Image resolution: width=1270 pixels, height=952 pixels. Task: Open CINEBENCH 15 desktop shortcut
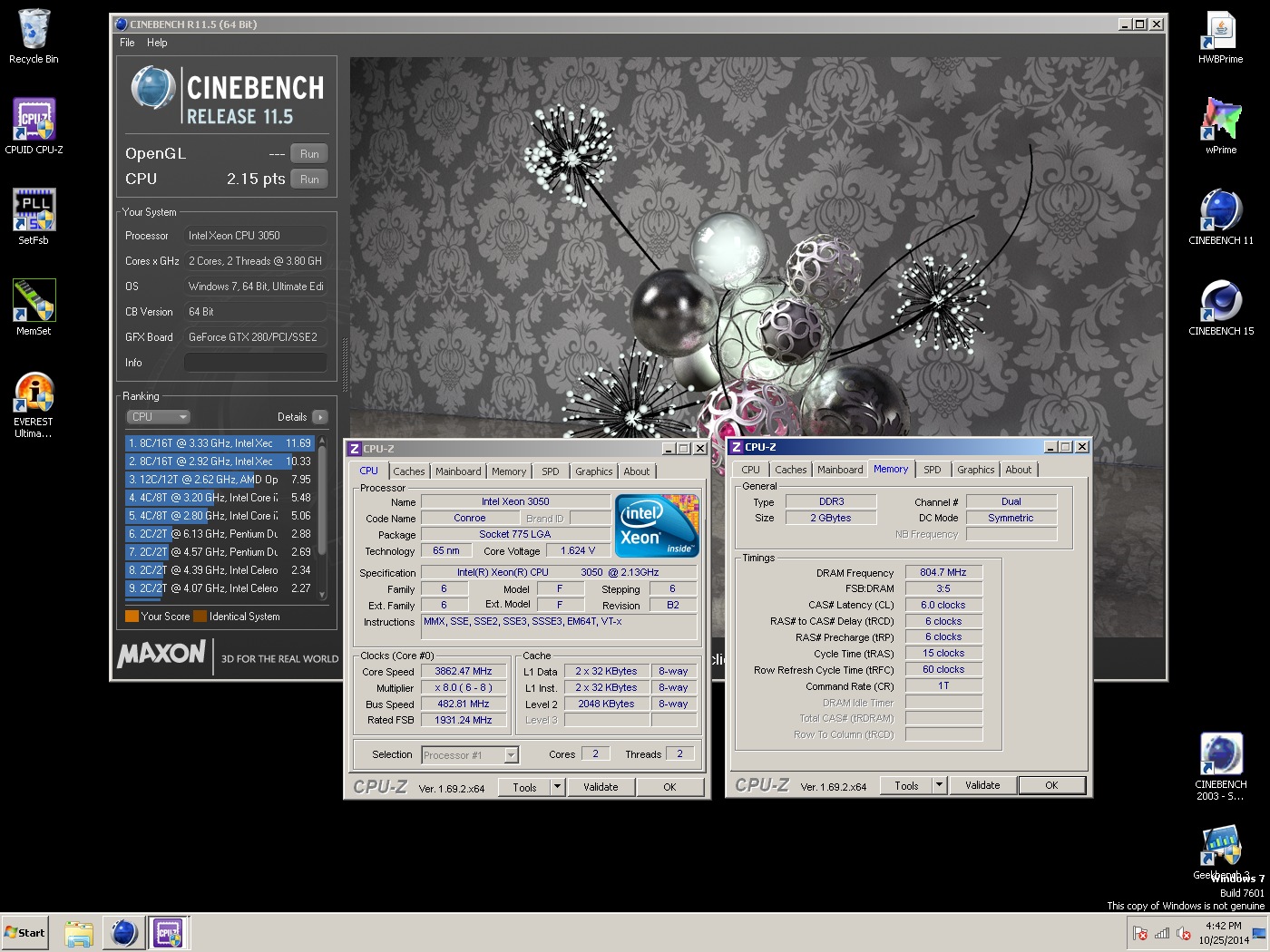1221,308
